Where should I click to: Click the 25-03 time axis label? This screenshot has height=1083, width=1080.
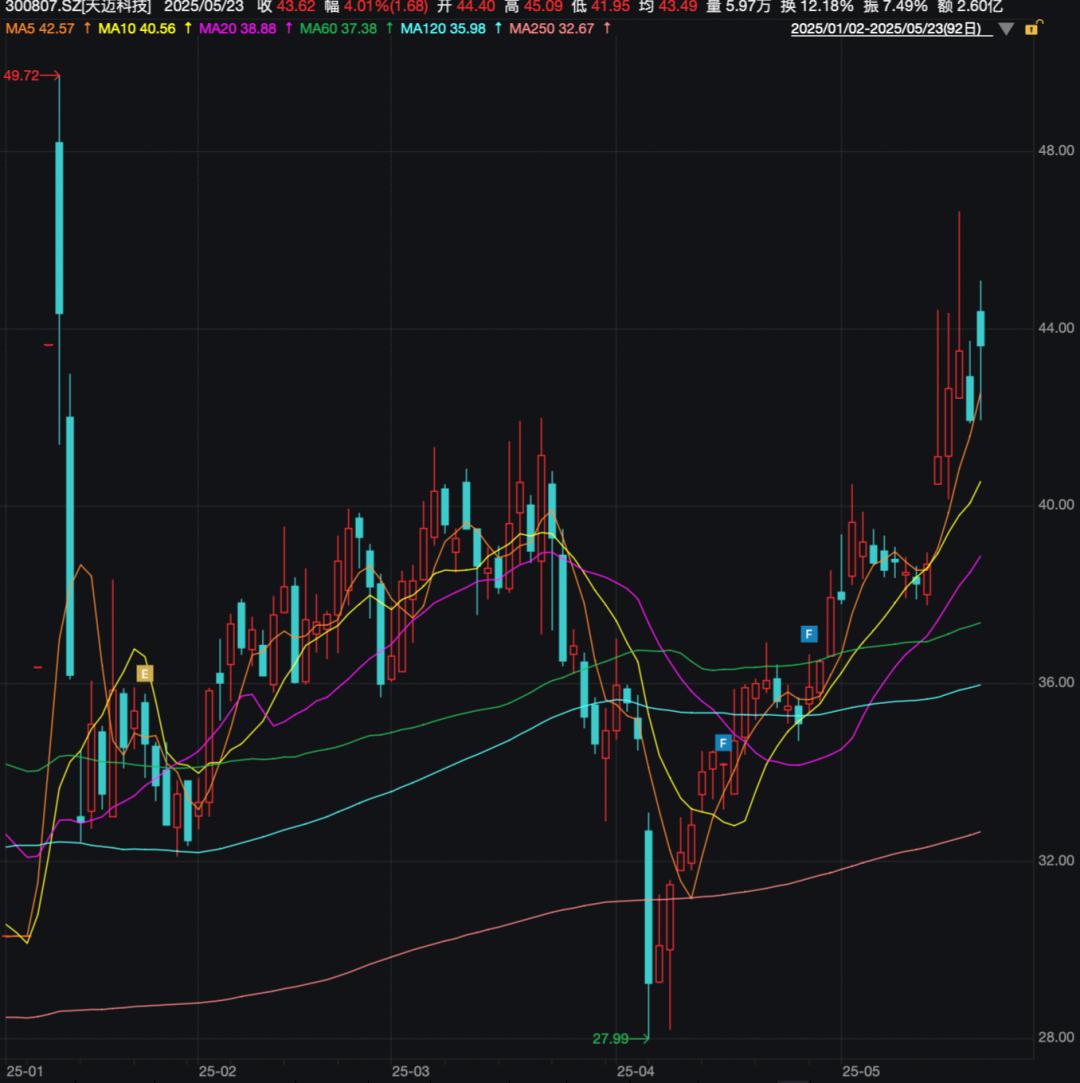coord(409,1071)
